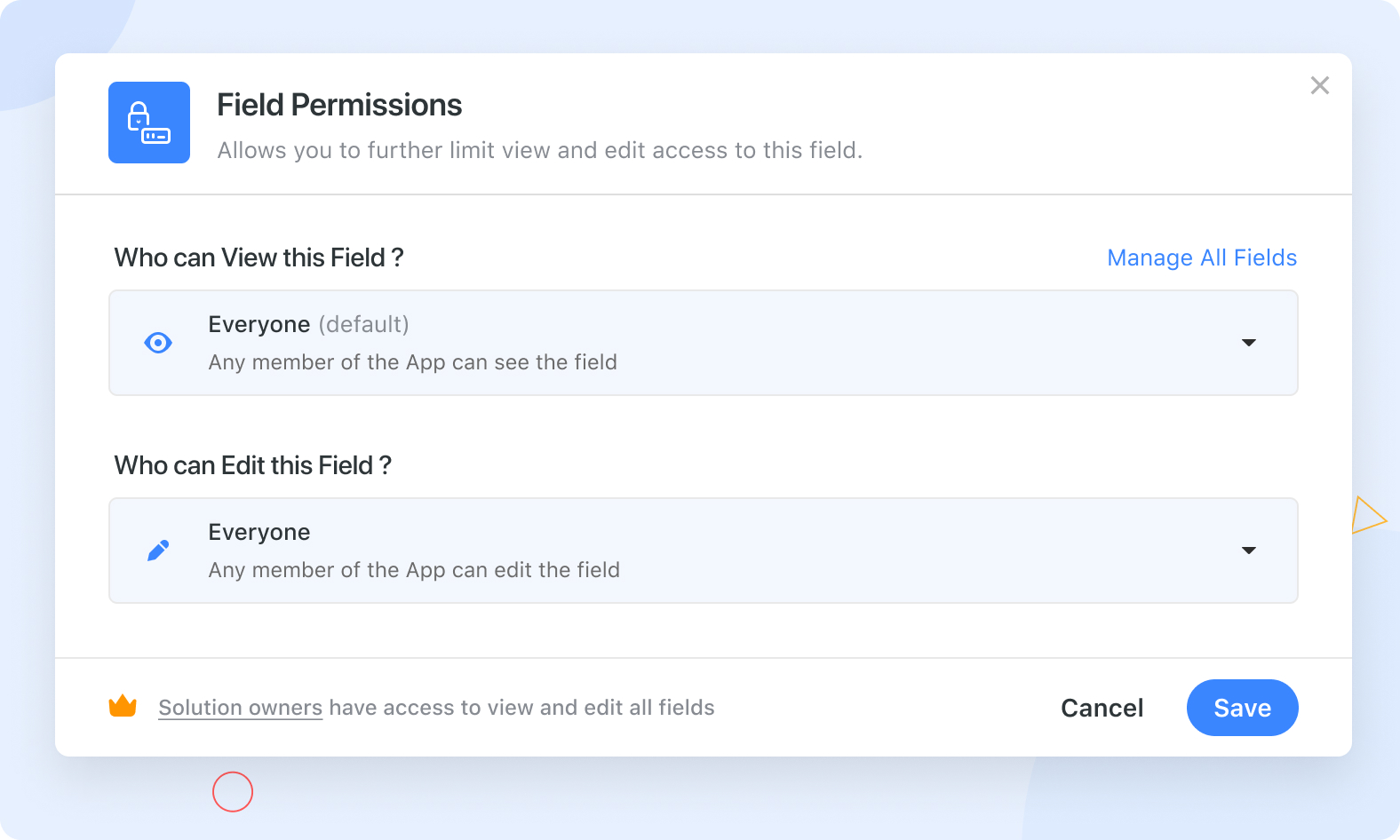
Task: Click 'Who can Edit this Field ?' heading
Action: pos(253,465)
